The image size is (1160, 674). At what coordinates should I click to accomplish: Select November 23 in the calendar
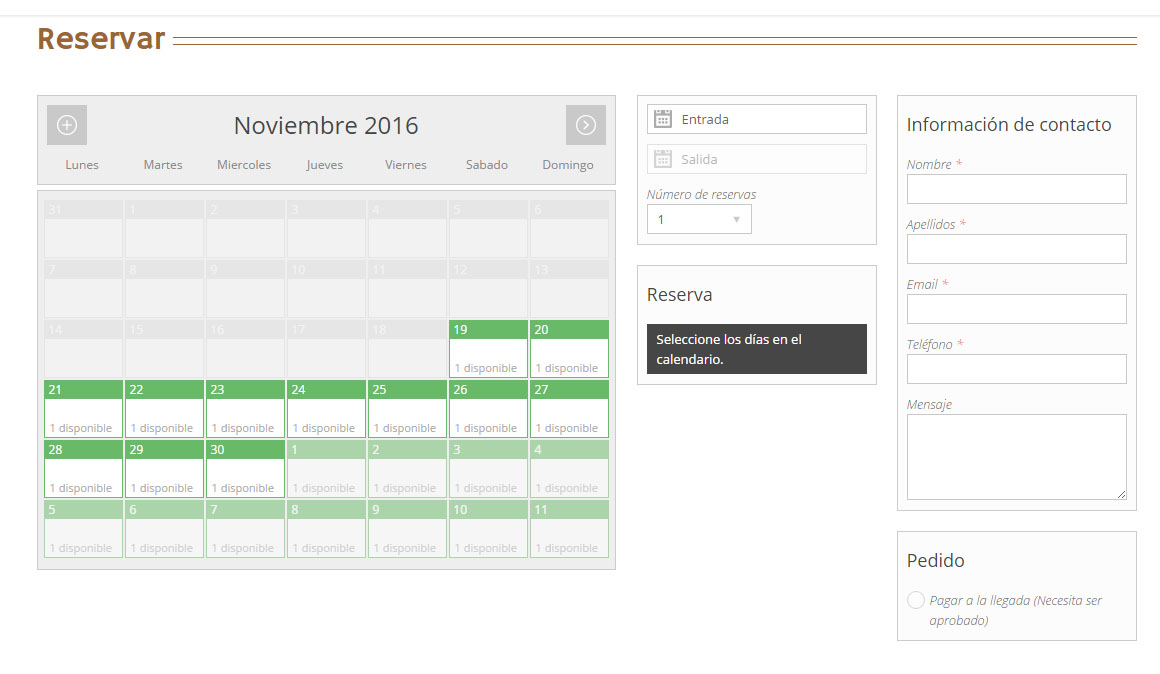[246, 409]
